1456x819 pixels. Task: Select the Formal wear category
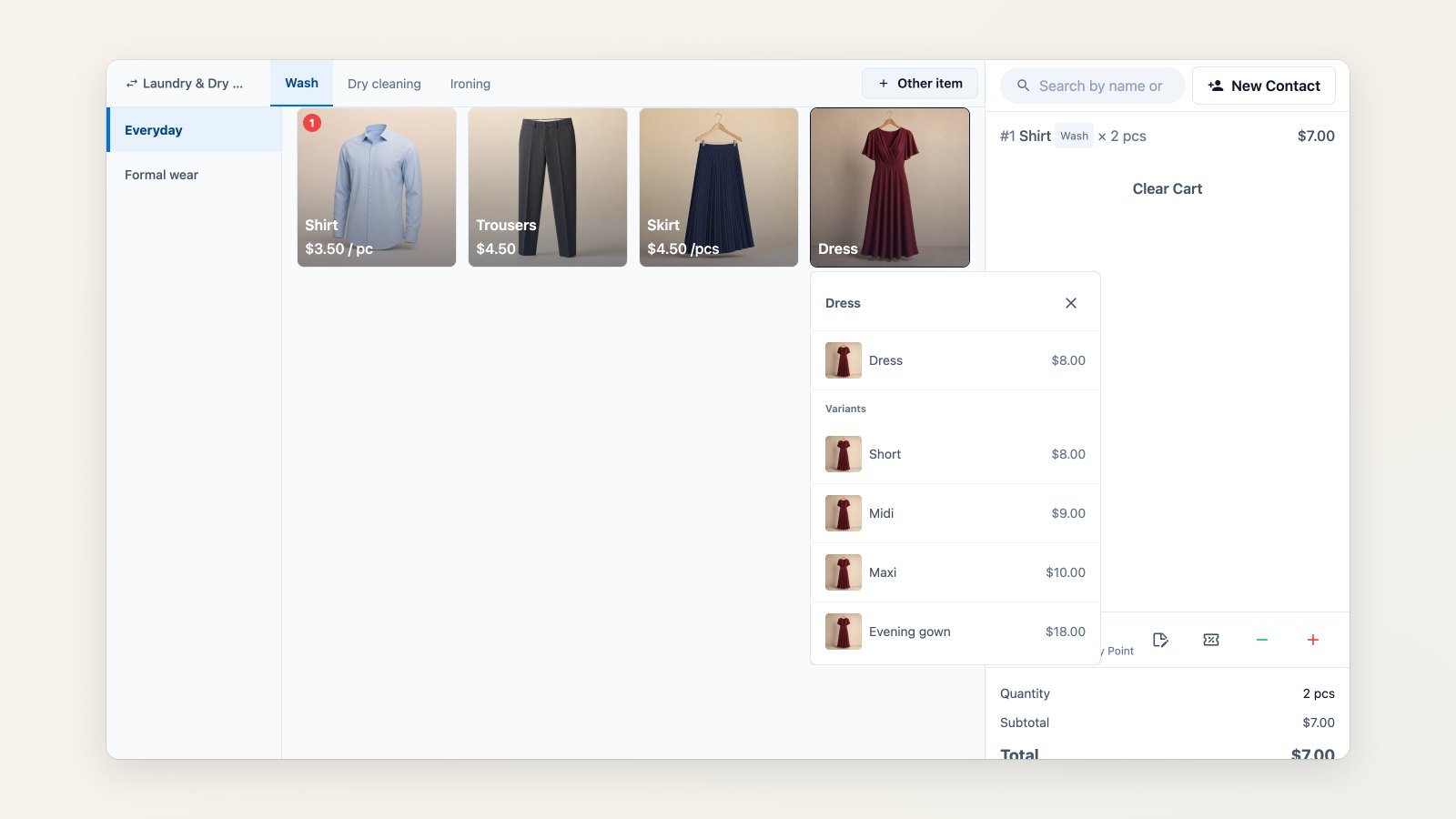[195, 175]
